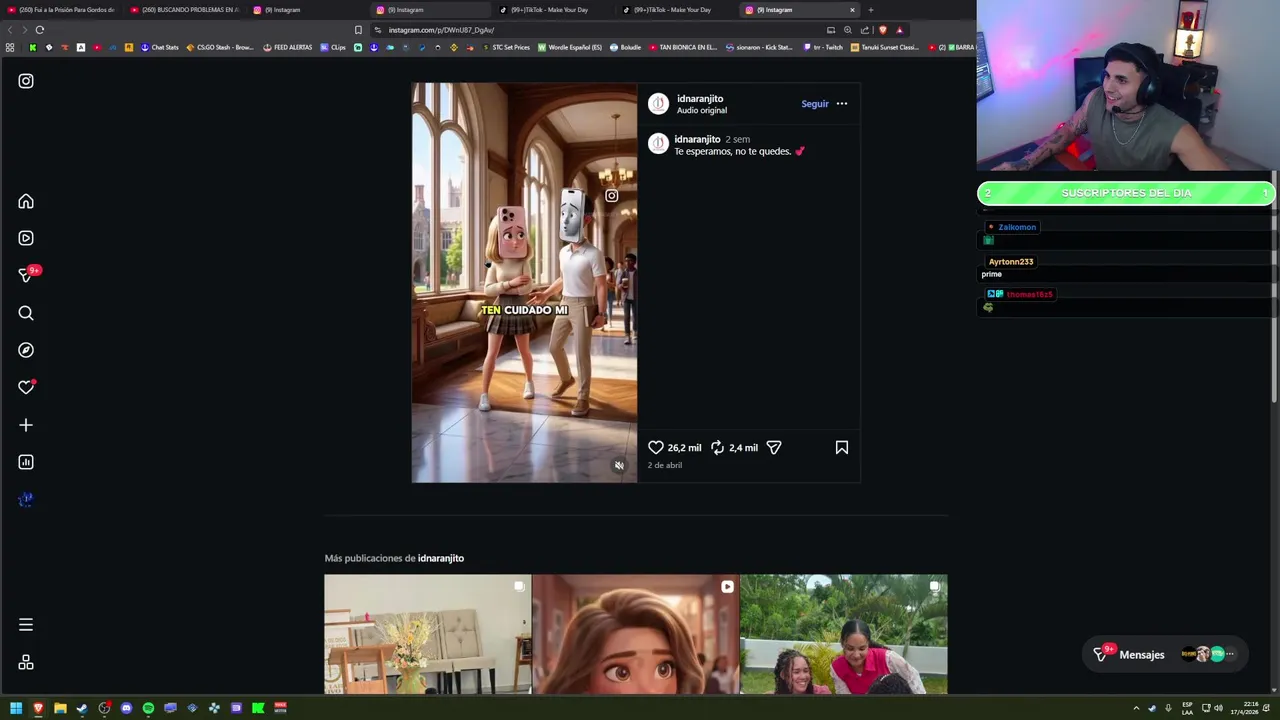This screenshot has height=720, width=1280.
Task: View the 2,4 mil reposts count
Action: (x=743, y=448)
